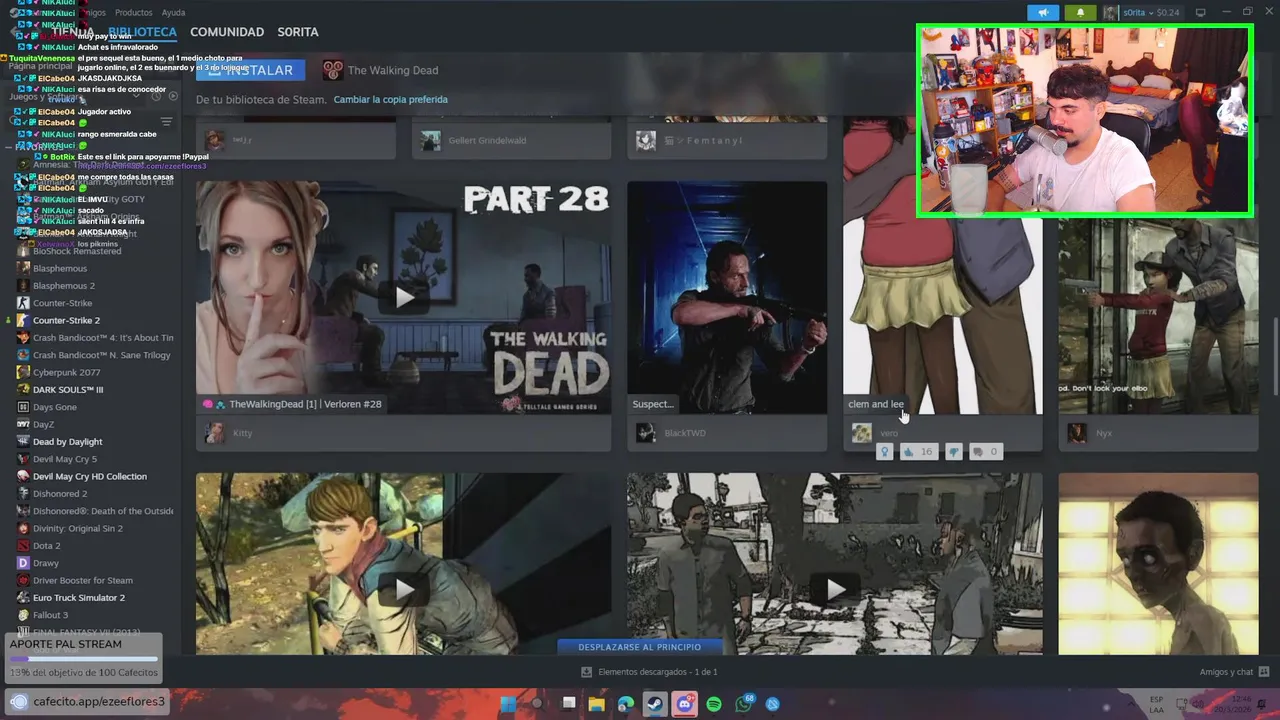The image size is (1280, 720).
Task: Go to the COMUNIDAD tab
Action: click(227, 32)
